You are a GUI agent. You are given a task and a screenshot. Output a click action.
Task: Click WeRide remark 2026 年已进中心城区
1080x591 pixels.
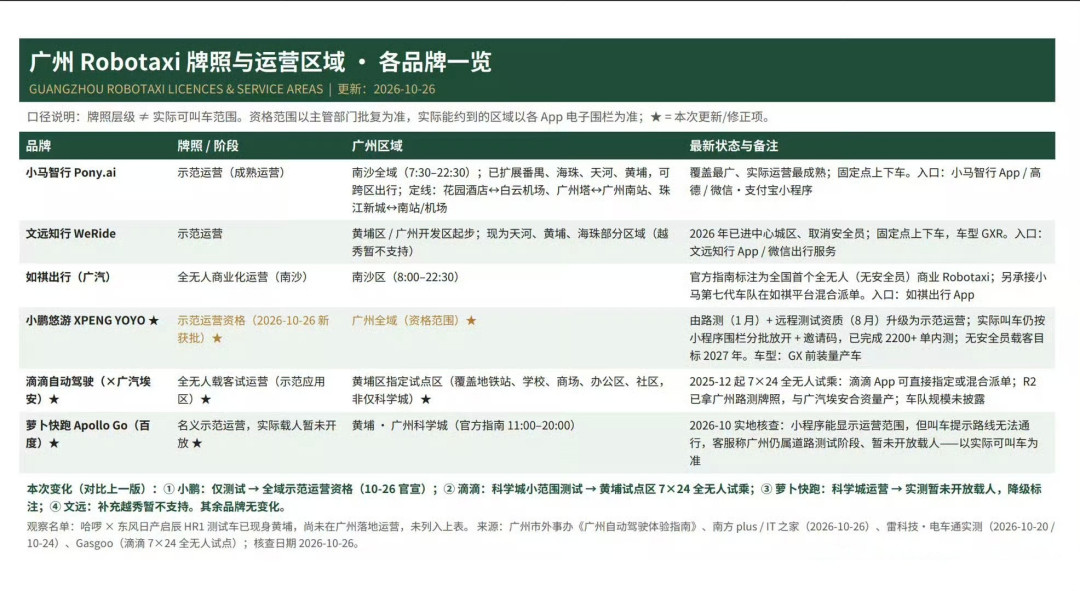pyautogui.click(x=866, y=242)
